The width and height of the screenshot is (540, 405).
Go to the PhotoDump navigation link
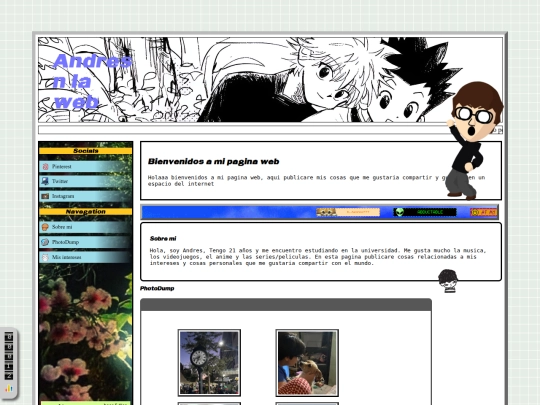point(85,242)
